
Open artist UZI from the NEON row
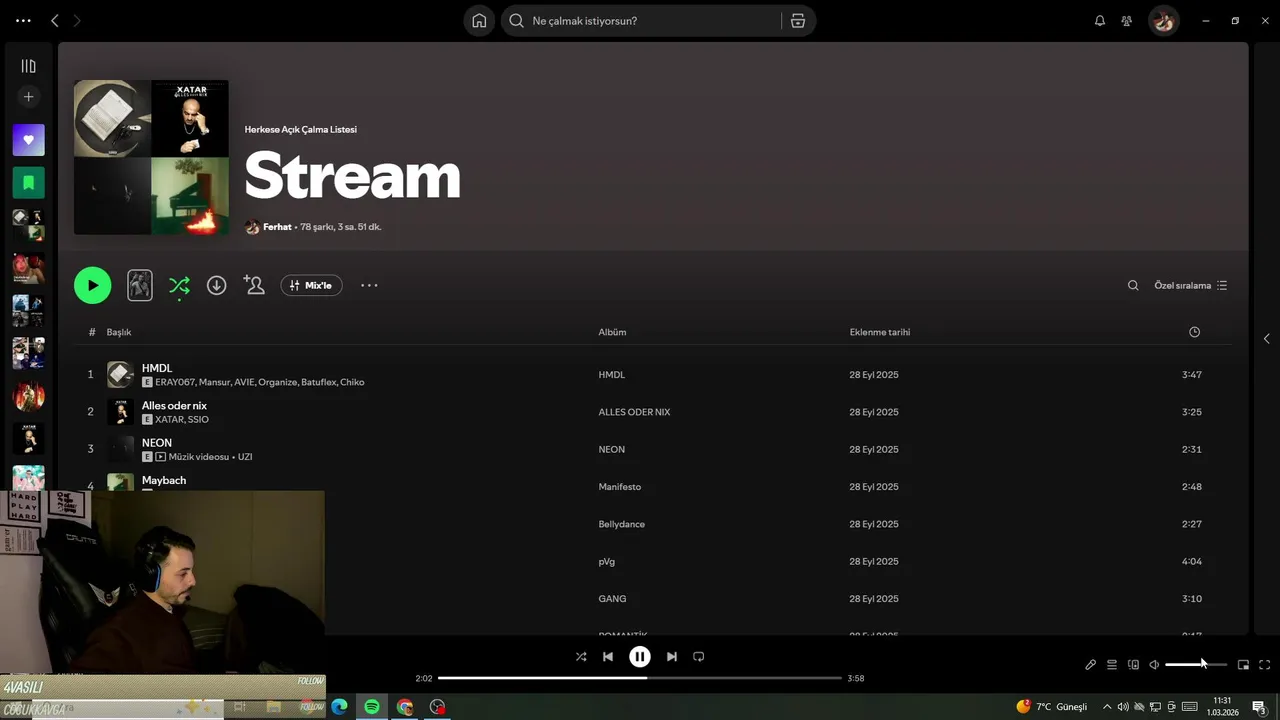click(245, 457)
